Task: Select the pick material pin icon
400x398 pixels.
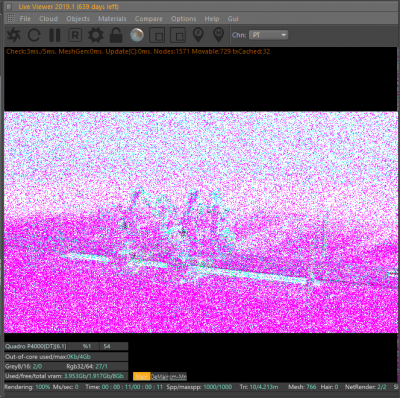Action: tap(218, 35)
